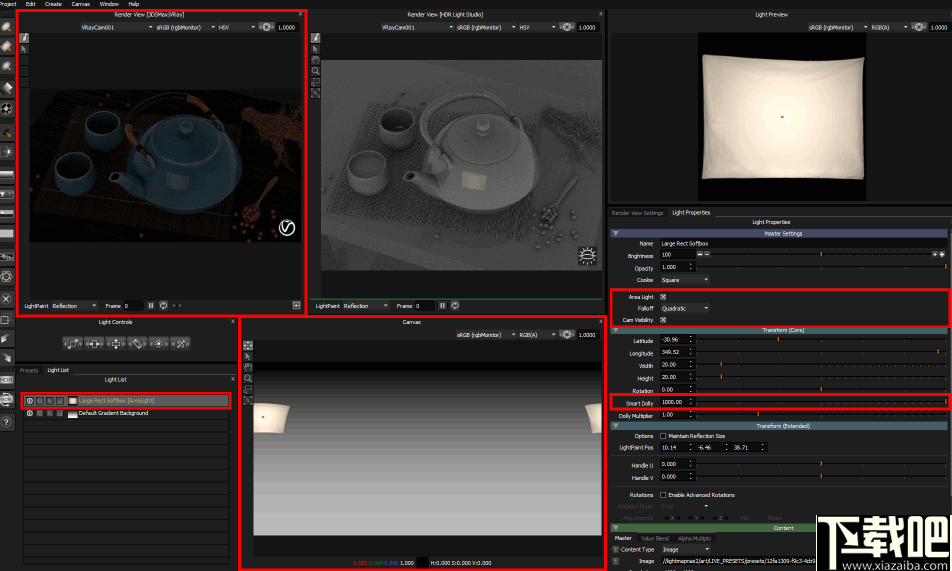Click exposure aperture icon in HDR Light Studio view
This screenshot has width=952, height=571.
[x=566, y=27]
